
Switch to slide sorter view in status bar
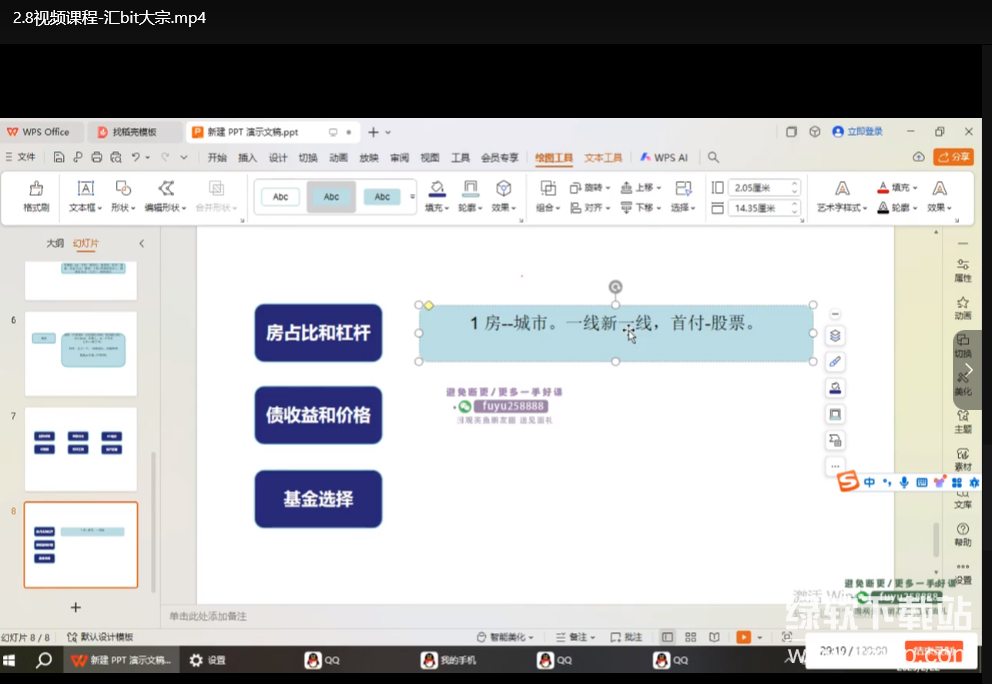point(690,637)
